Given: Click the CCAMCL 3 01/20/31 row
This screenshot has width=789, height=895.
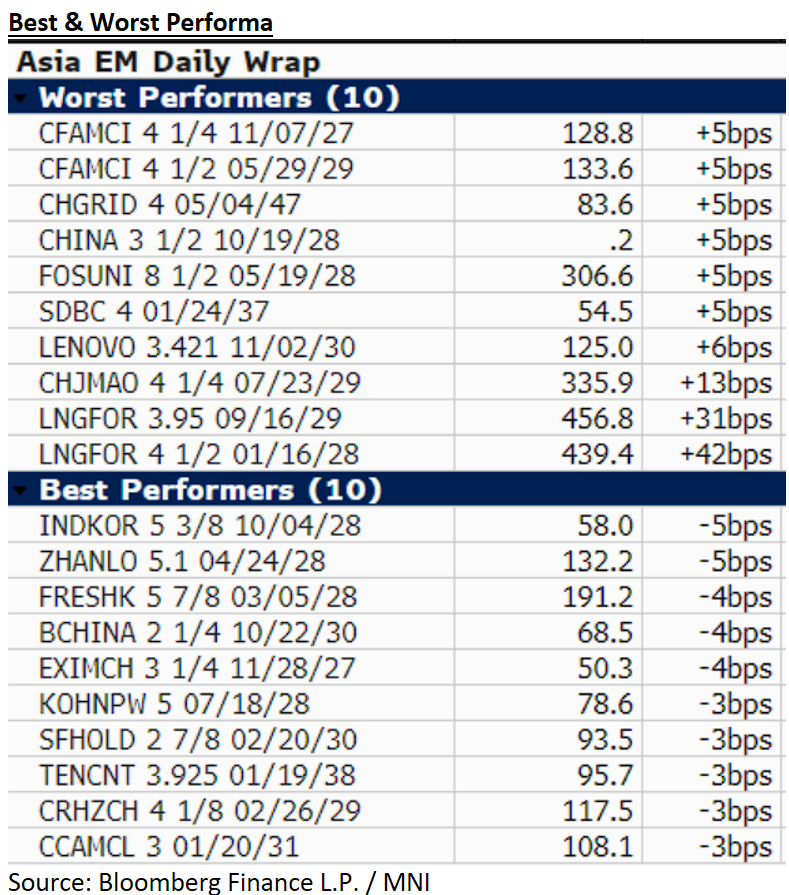Looking at the screenshot, I should point(168,847).
